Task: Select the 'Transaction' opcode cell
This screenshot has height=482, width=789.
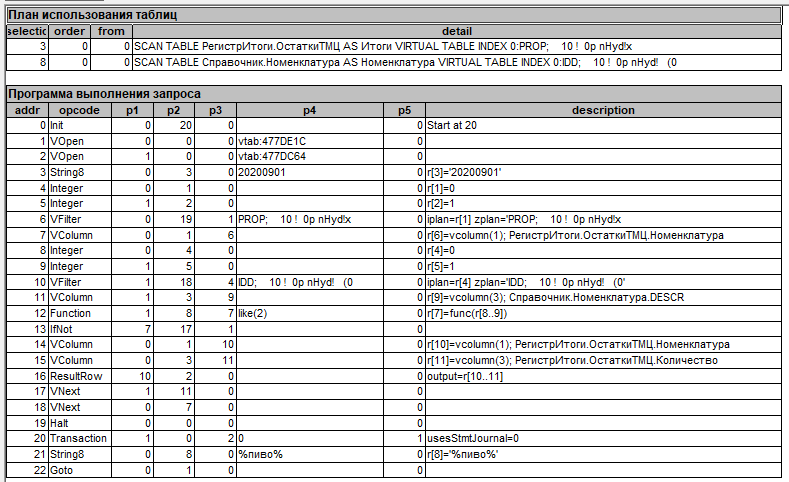Action: [80, 438]
